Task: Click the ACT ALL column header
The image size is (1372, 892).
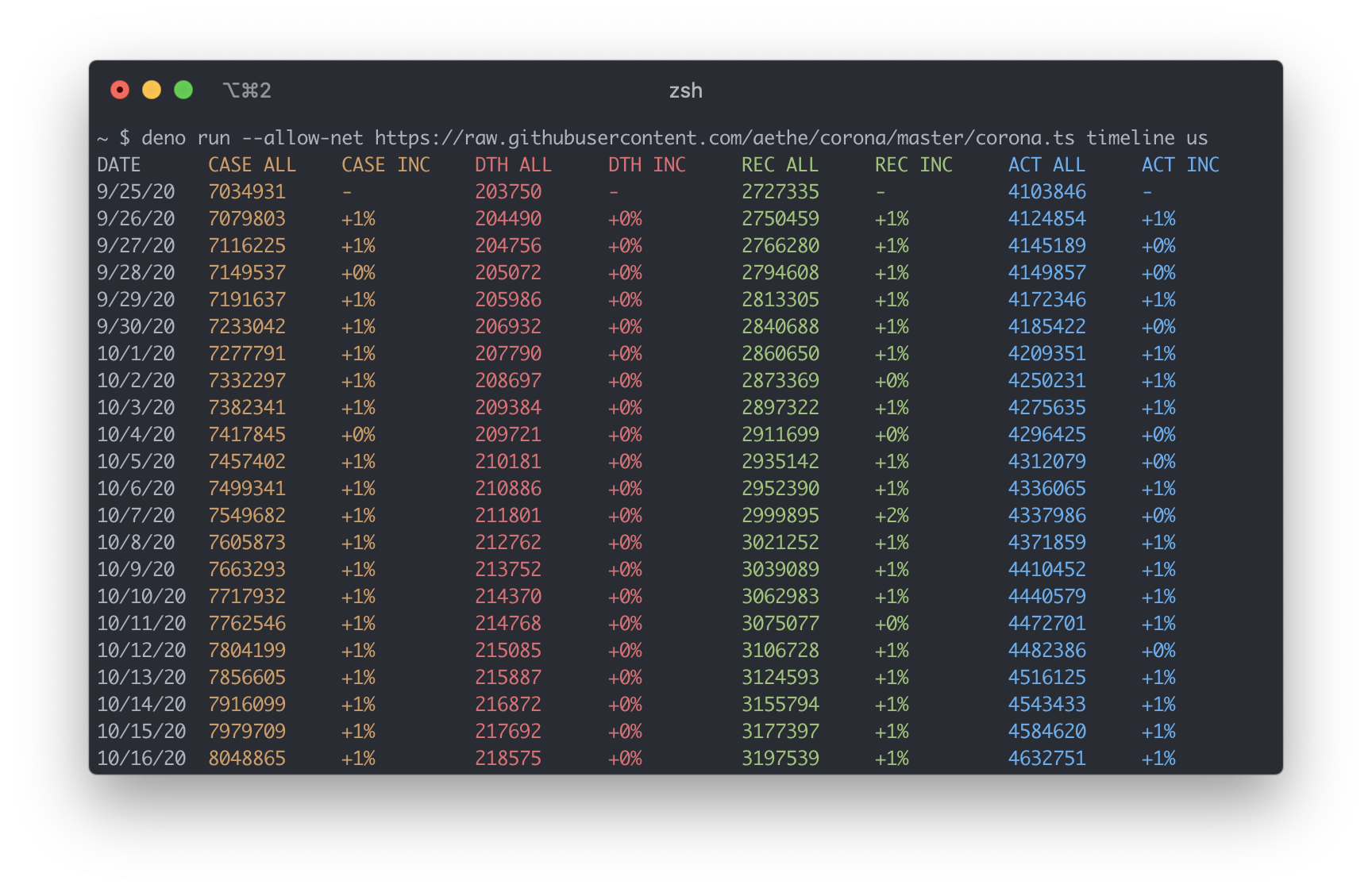Action: [x=1046, y=165]
